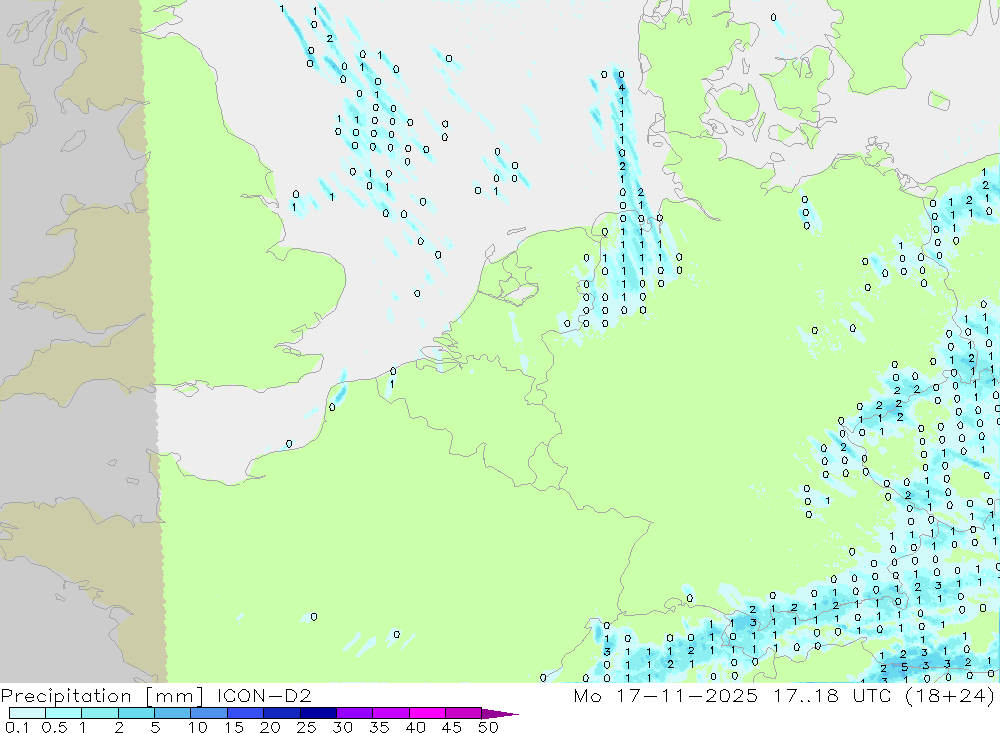
Task: Click the '50' legend value
Action: pos(488,727)
